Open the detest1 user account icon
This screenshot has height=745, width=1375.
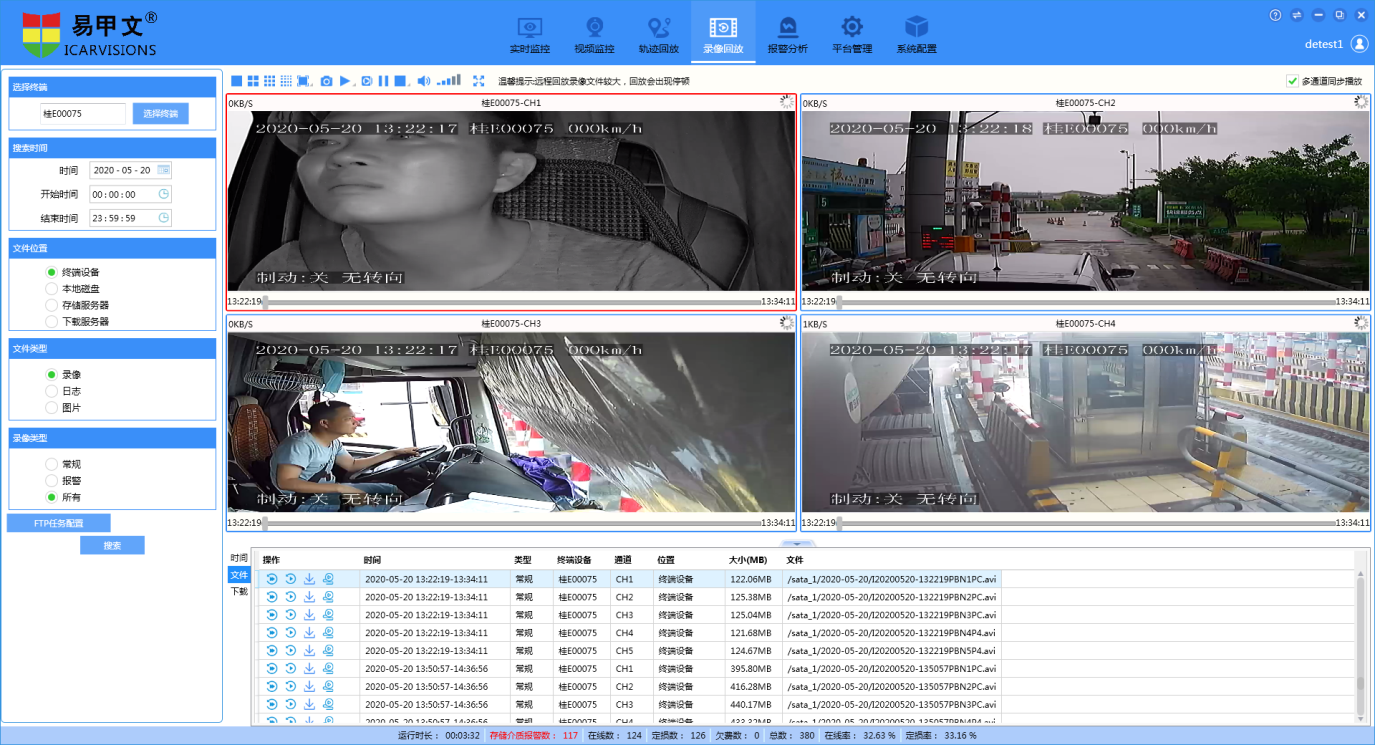tap(1359, 44)
